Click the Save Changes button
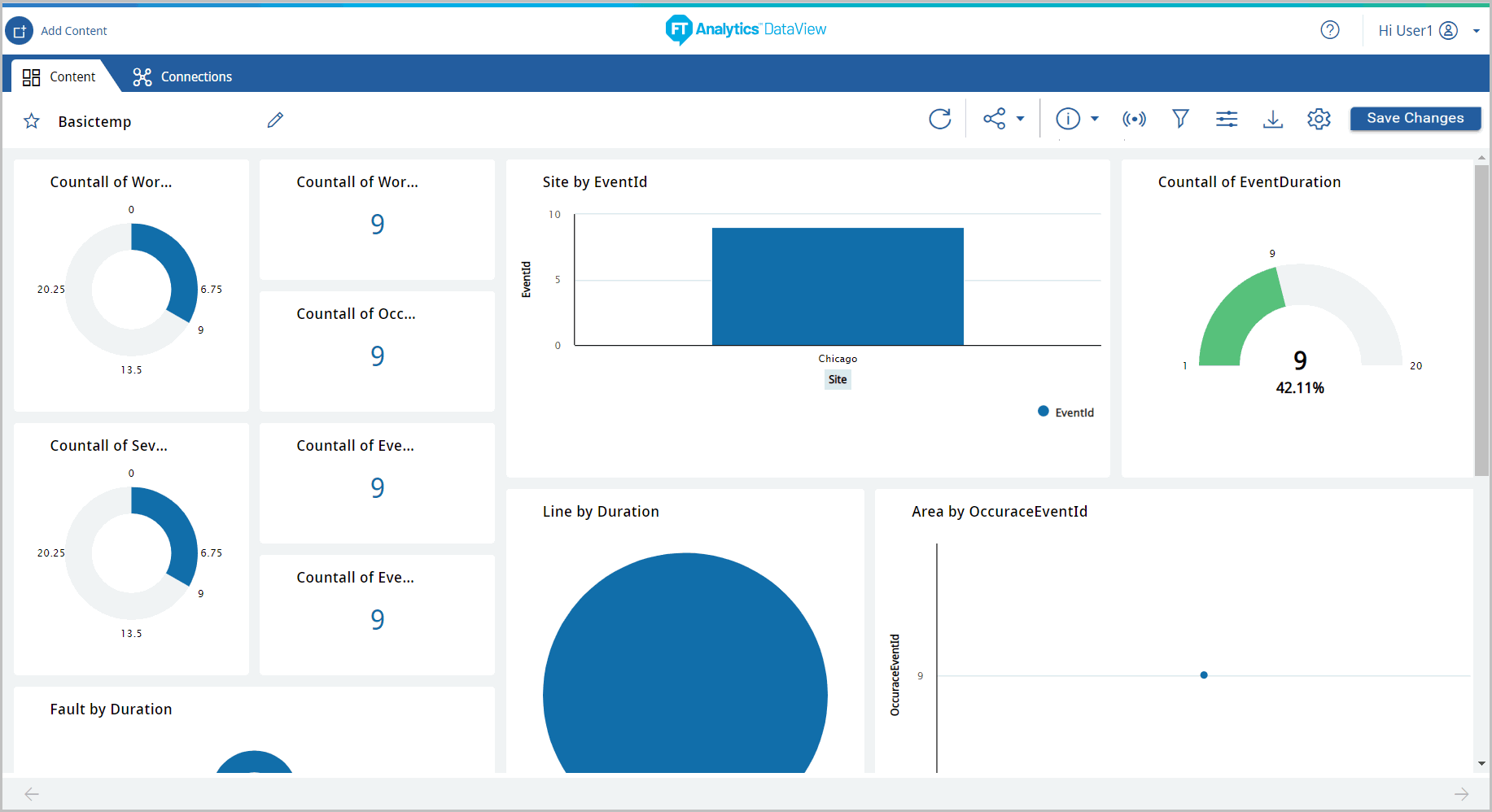The width and height of the screenshot is (1492, 812). 1415,118
